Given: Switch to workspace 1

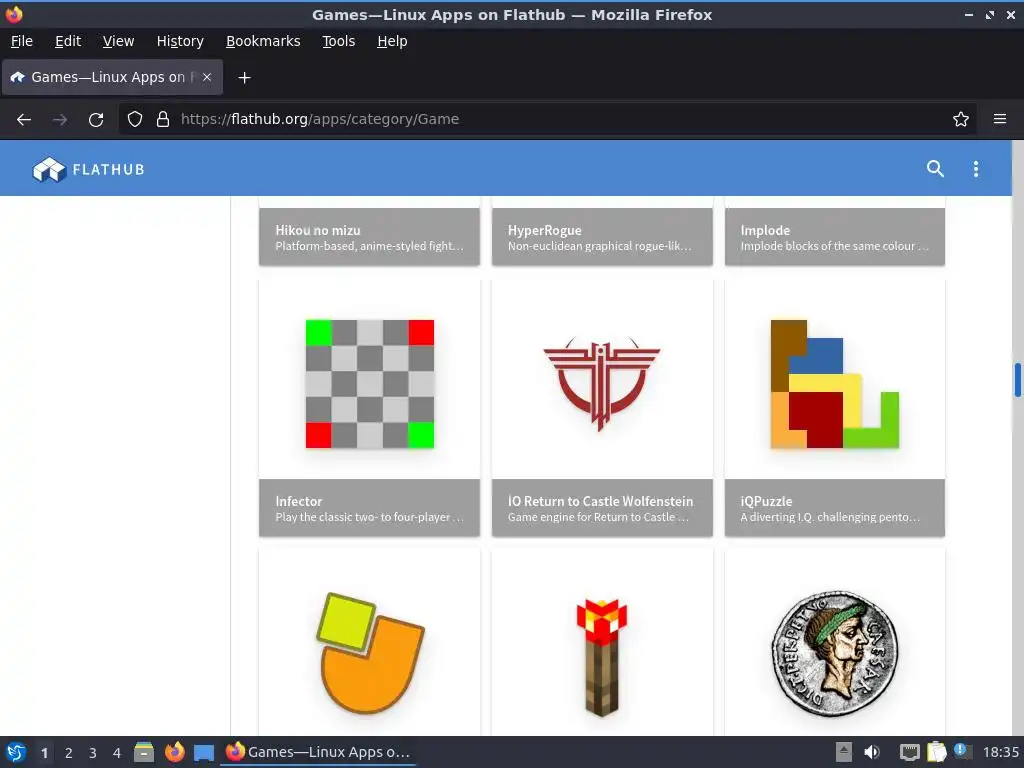Looking at the screenshot, I should [x=44, y=753].
